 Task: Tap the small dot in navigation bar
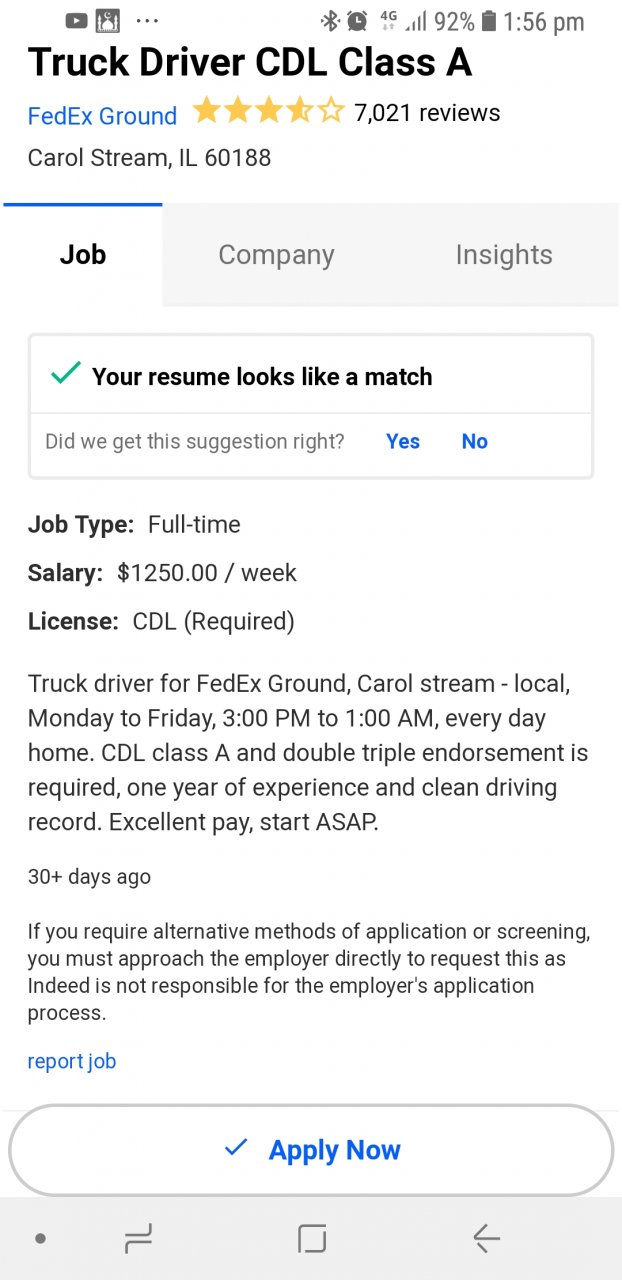pyautogui.click(x=40, y=1239)
